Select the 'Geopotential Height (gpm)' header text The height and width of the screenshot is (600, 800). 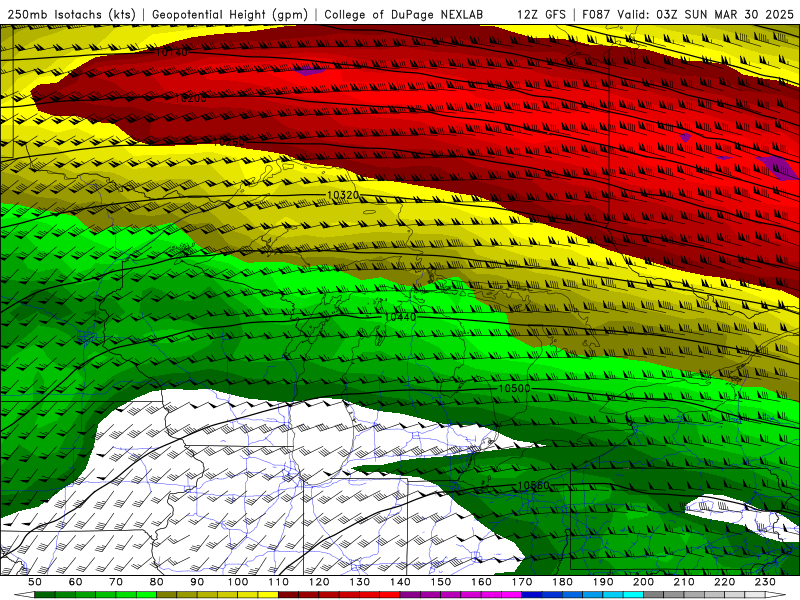tap(230, 15)
